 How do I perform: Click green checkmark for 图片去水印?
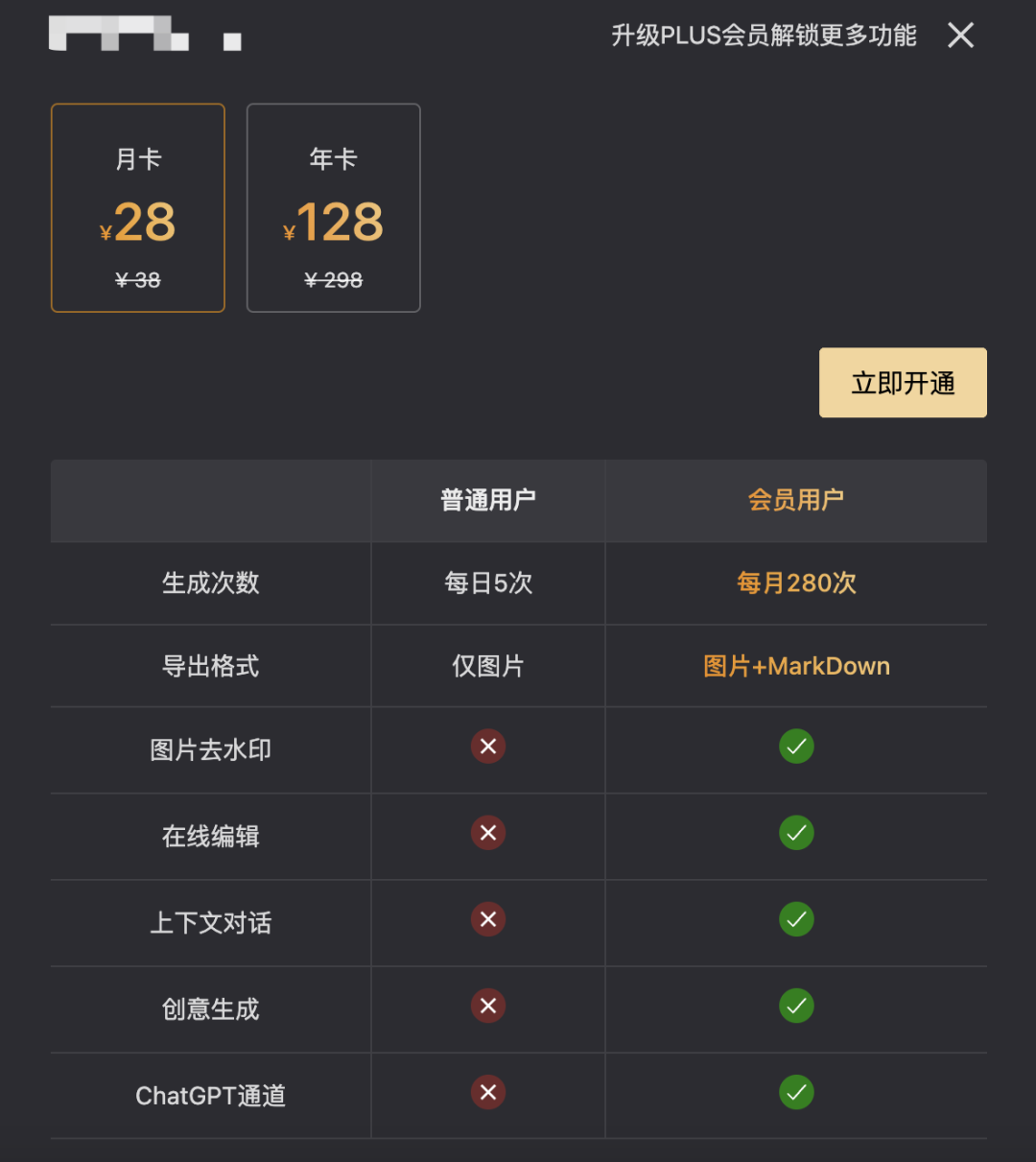[x=796, y=747]
